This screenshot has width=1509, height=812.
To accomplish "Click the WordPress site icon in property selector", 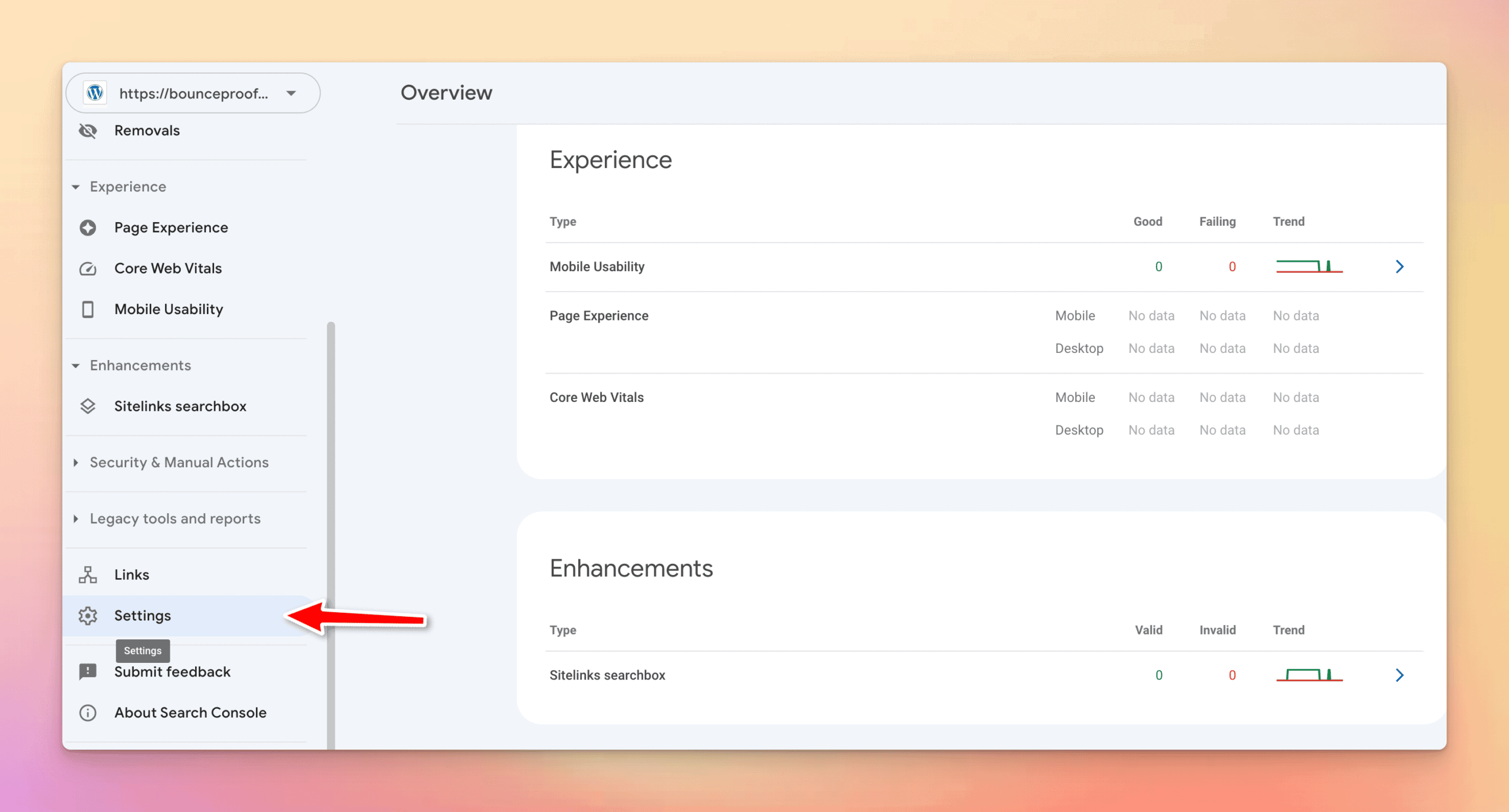I will [95, 93].
